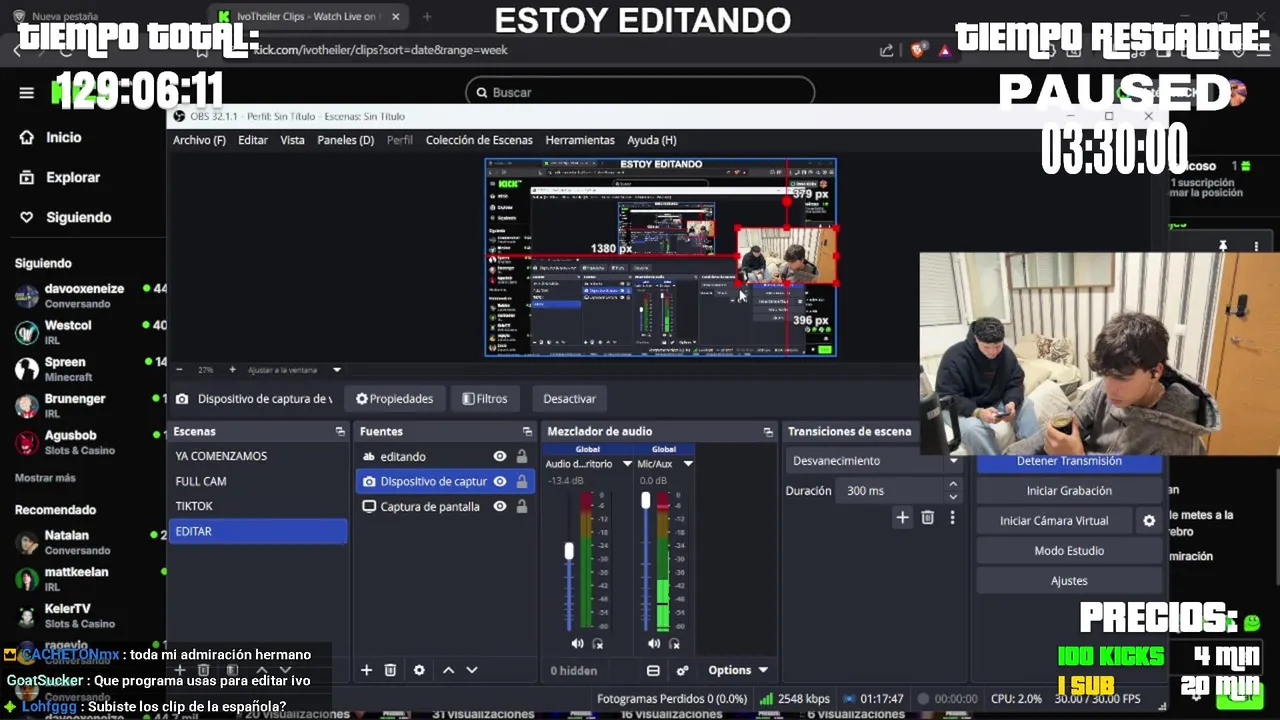Click Iniciar Grabación button
Viewport: 1280px width, 720px height.
[1069, 491]
